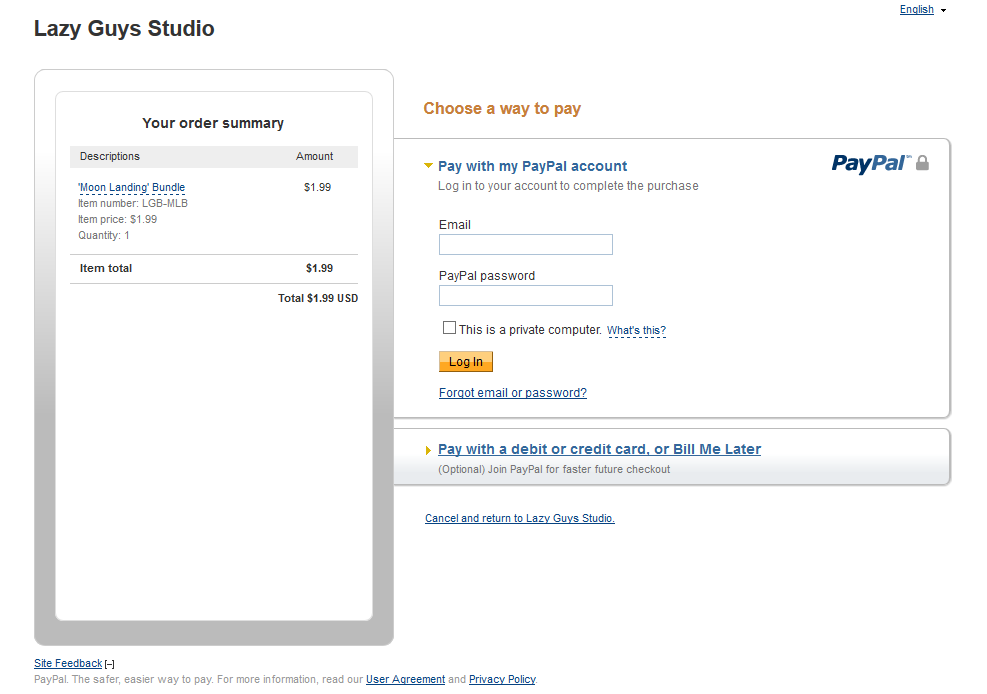Collapse triangle beside Pay with my PayPal account
This screenshot has width=987, height=694.
click(429, 166)
